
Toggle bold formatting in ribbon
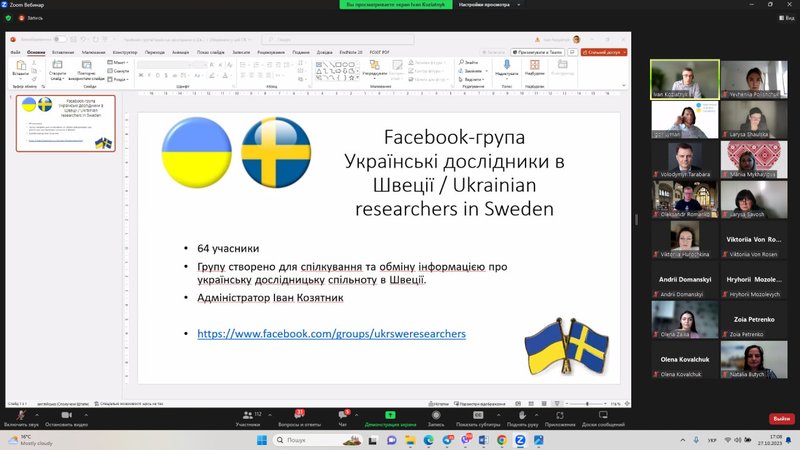[x=141, y=76]
